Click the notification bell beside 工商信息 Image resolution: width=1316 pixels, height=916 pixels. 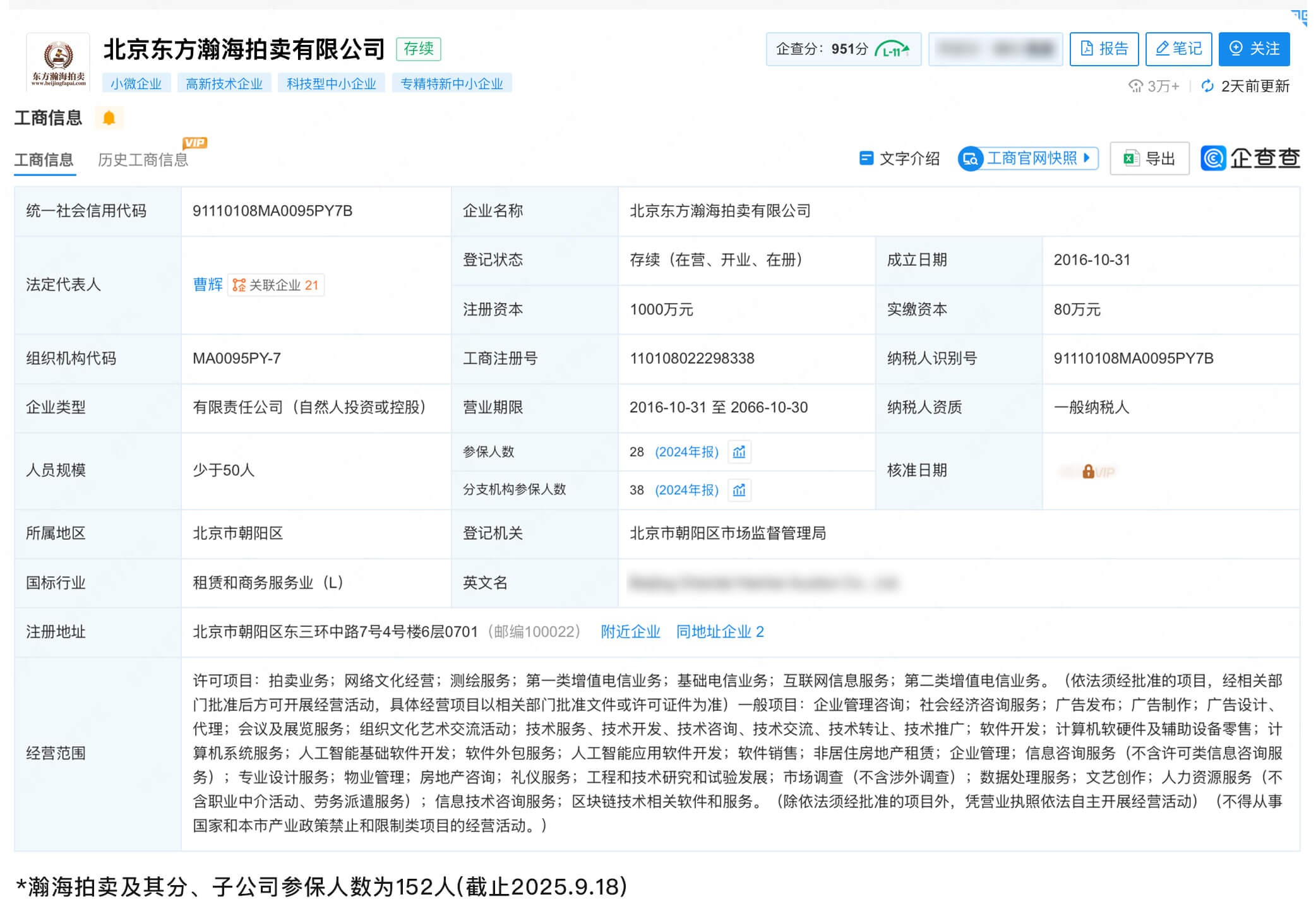[x=109, y=118]
